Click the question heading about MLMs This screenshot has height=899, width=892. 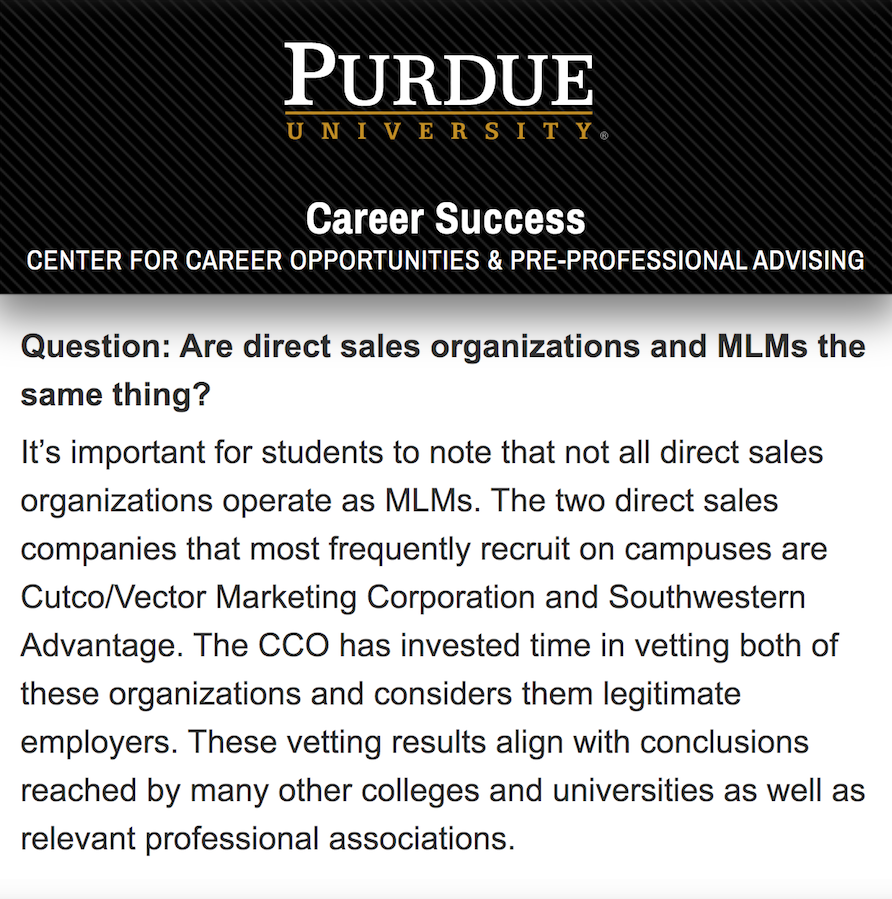pyautogui.click(x=443, y=370)
